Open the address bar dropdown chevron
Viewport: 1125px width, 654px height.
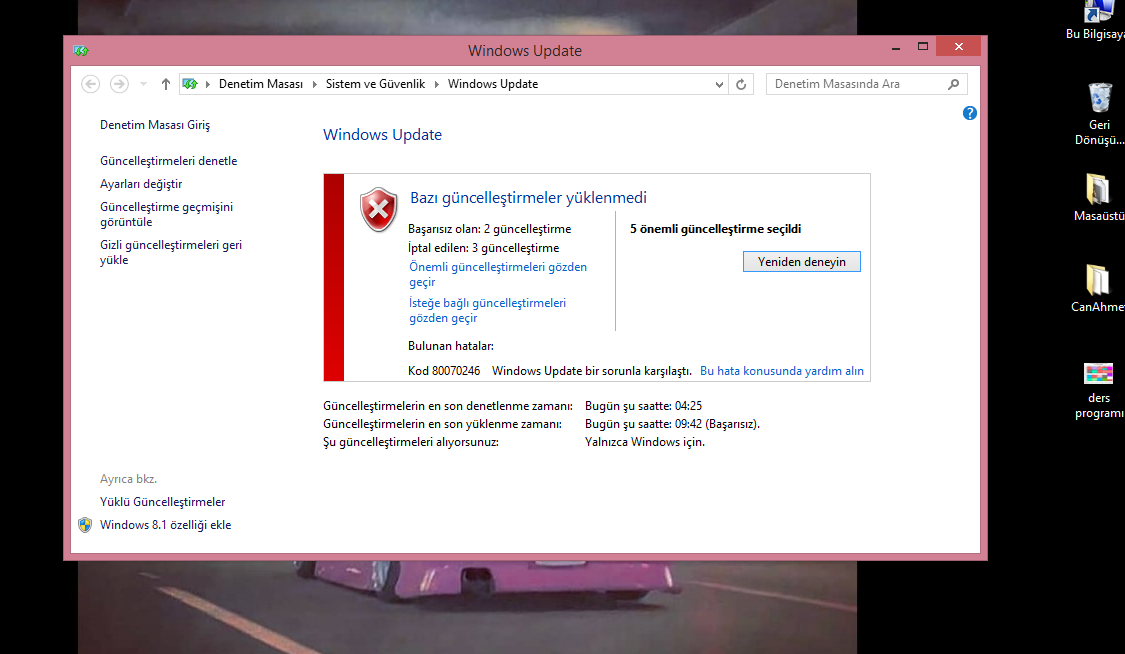(x=719, y=84)
